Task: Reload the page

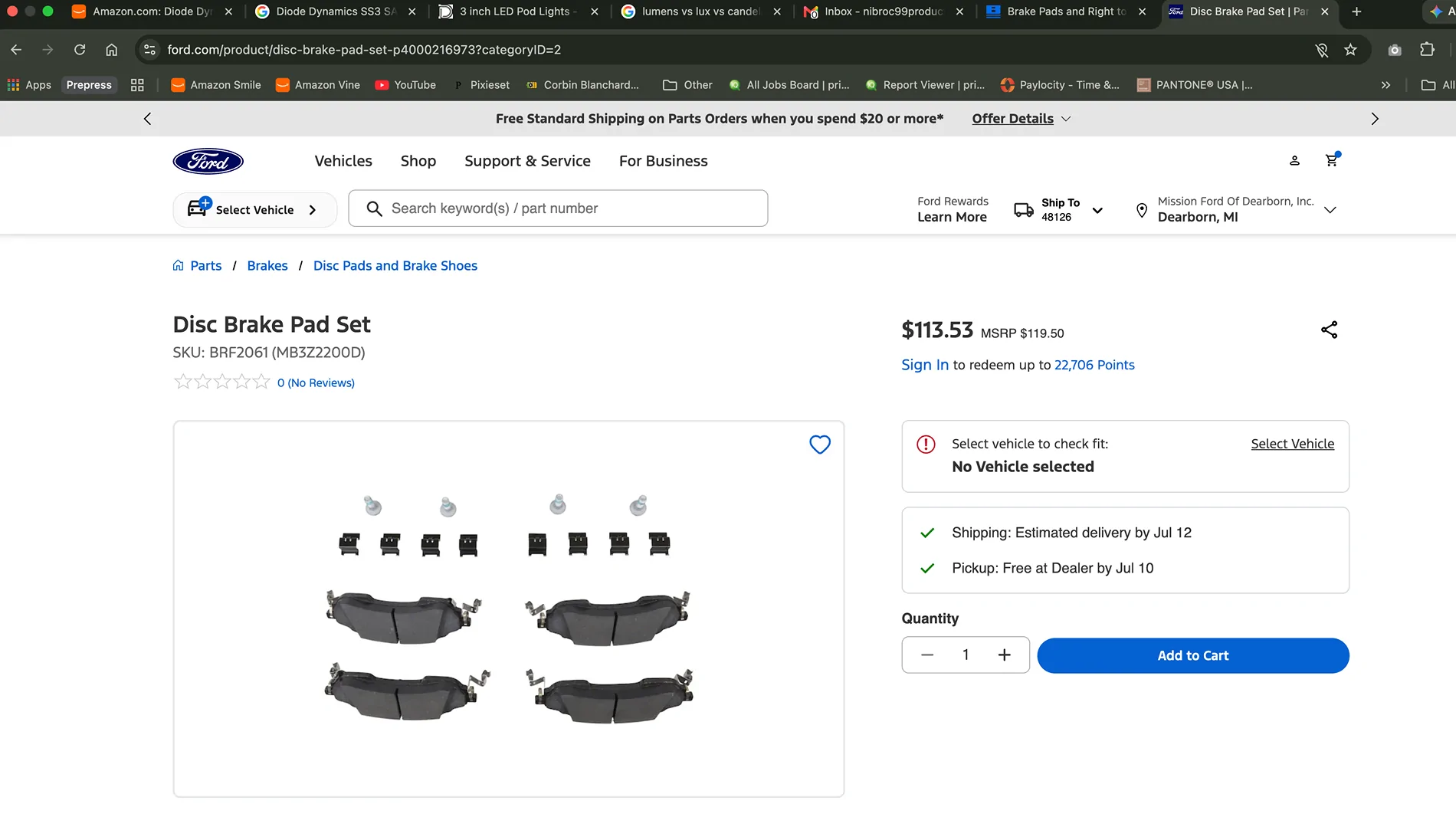Action: click(80, 50)
